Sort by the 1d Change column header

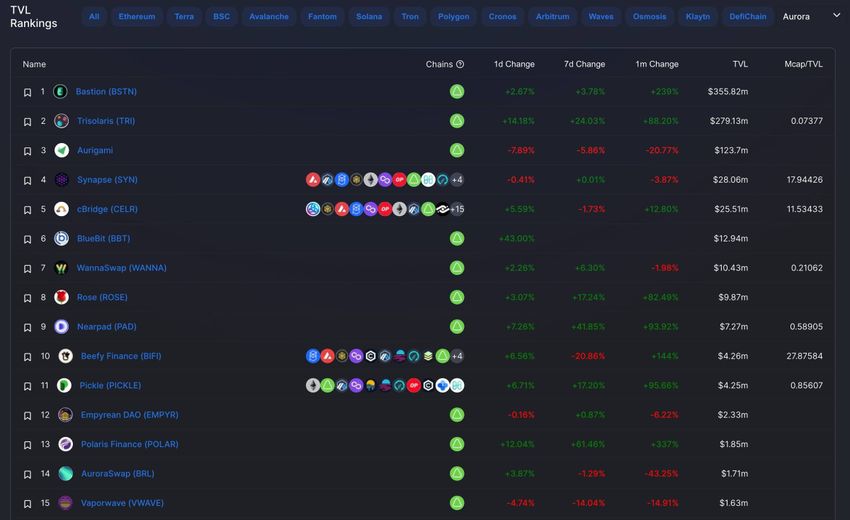pyautogui.click(x=514, y=64)
